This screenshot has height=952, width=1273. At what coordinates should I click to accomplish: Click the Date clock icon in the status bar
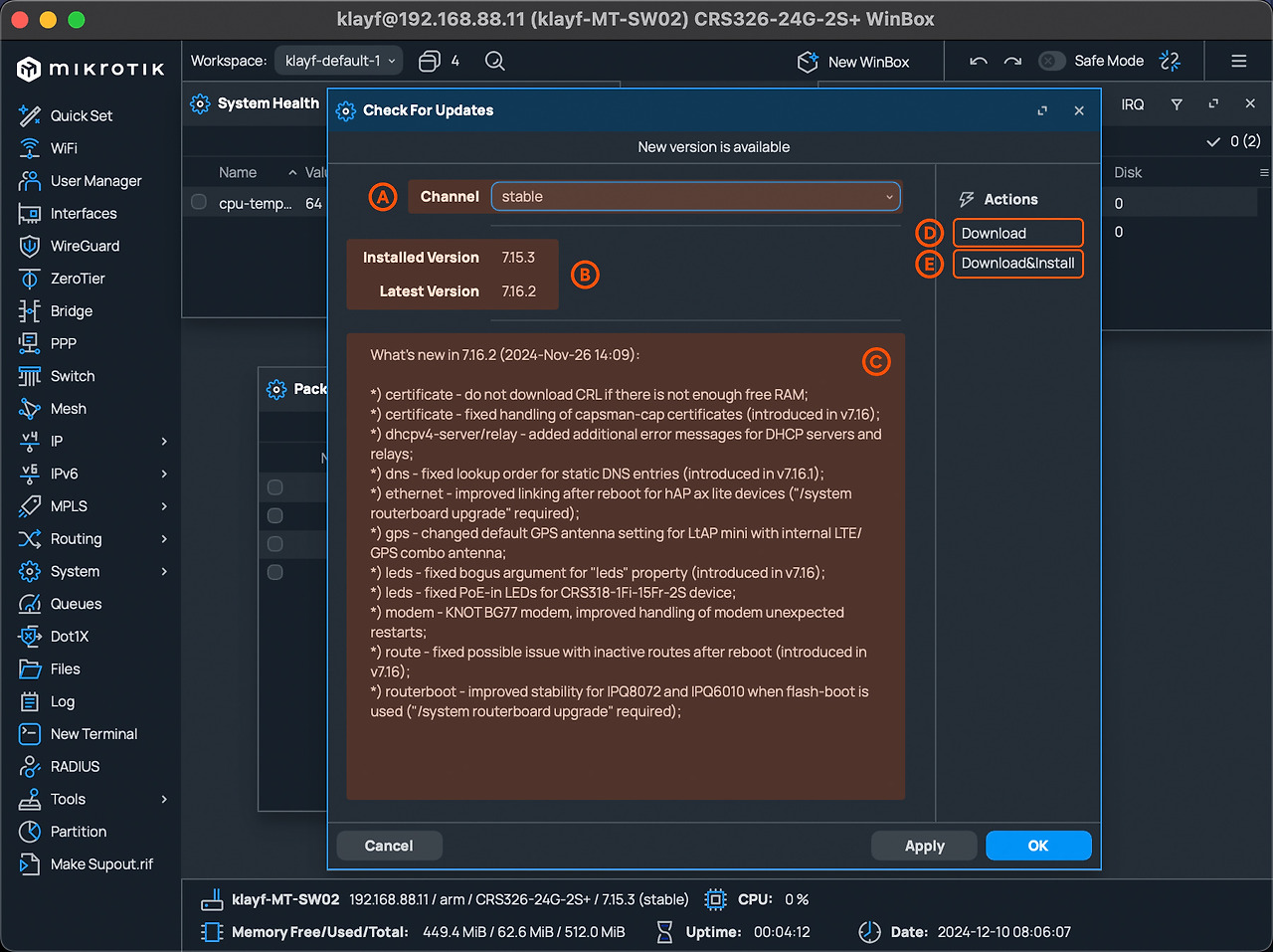pyautogui.click(x=869, y=932)
